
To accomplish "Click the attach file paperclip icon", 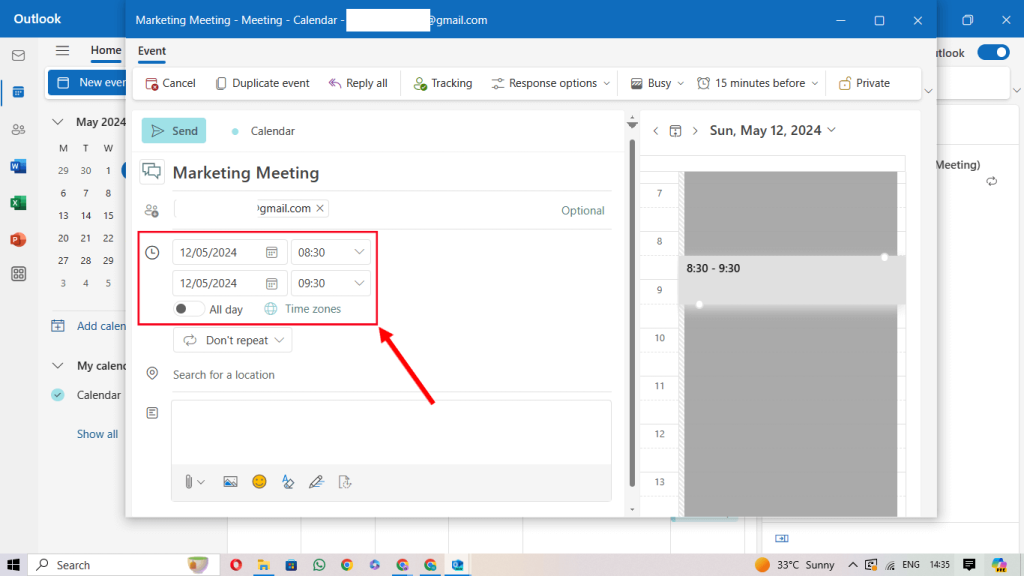I will pos(189,482).
